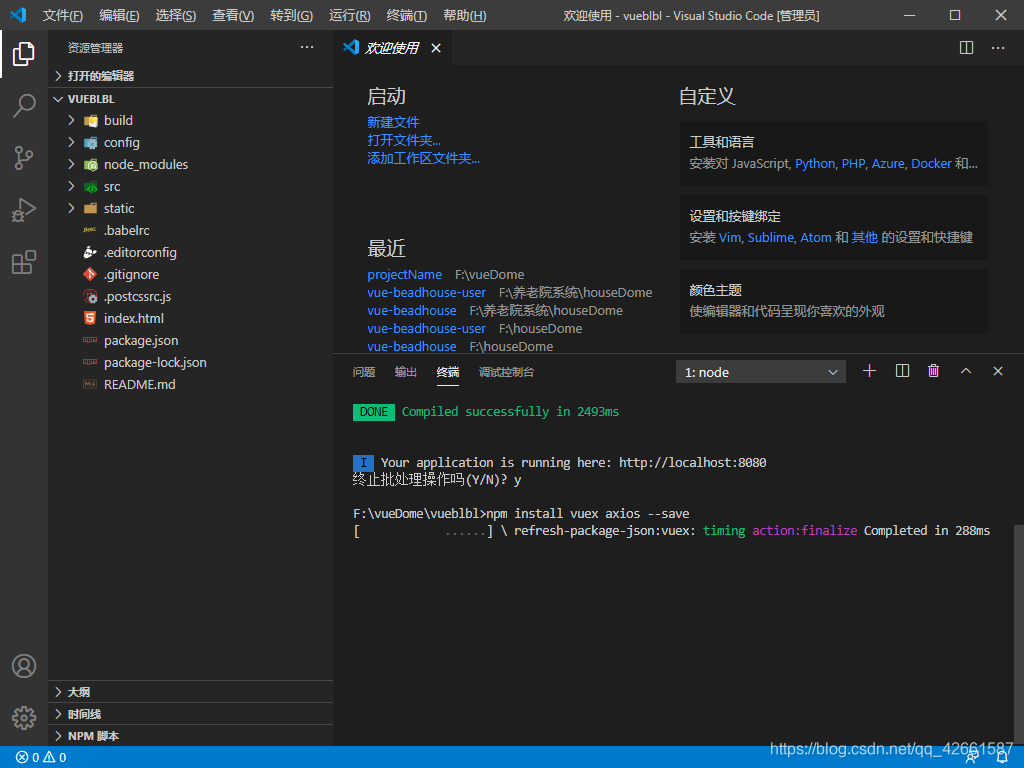Toggle notifications via the status bar bell
Screen dimensions: 1024x768
click(x=1001, y=757)
